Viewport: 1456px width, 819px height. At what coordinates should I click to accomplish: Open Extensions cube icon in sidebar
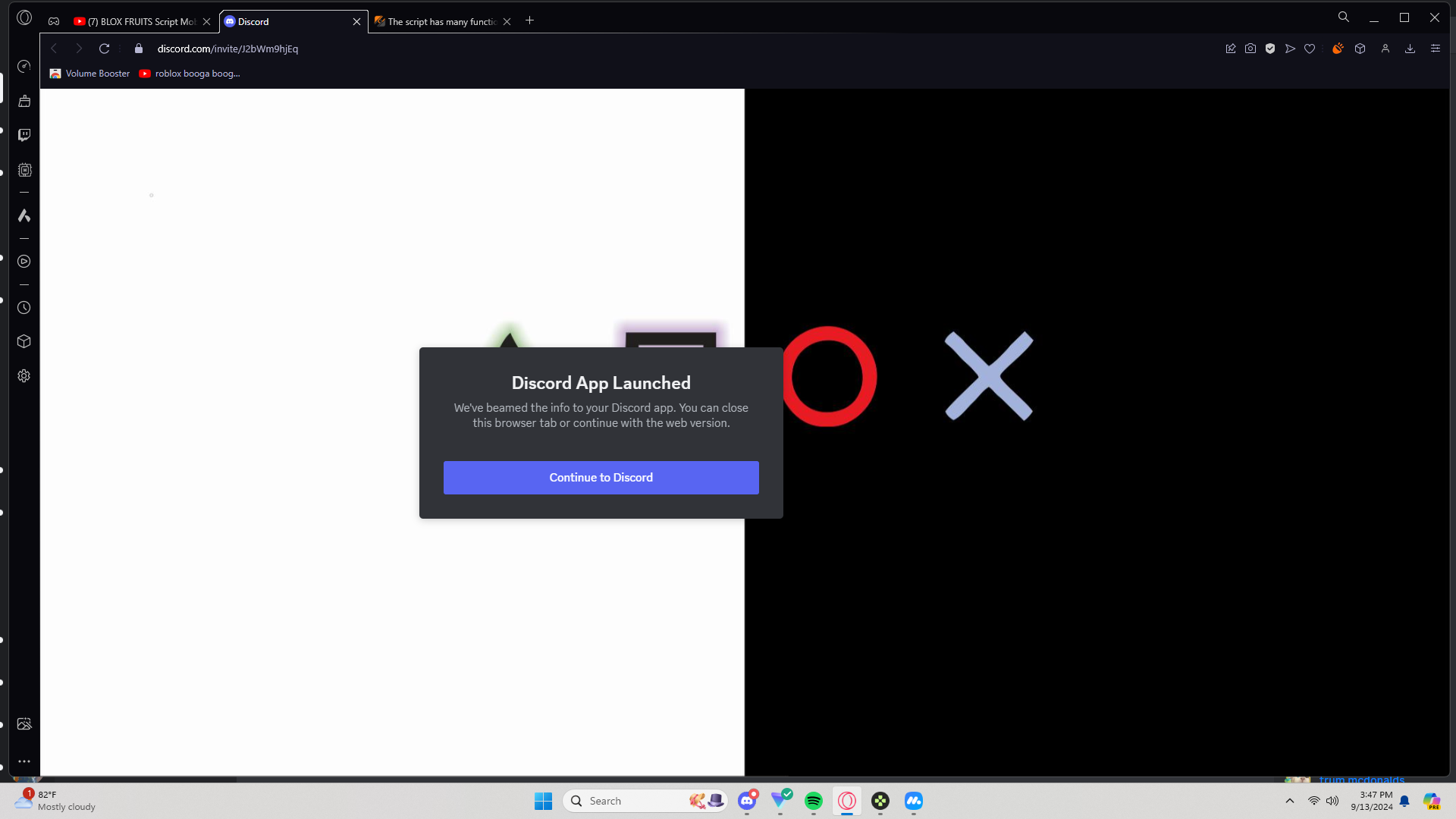click(x=24, y=341)
